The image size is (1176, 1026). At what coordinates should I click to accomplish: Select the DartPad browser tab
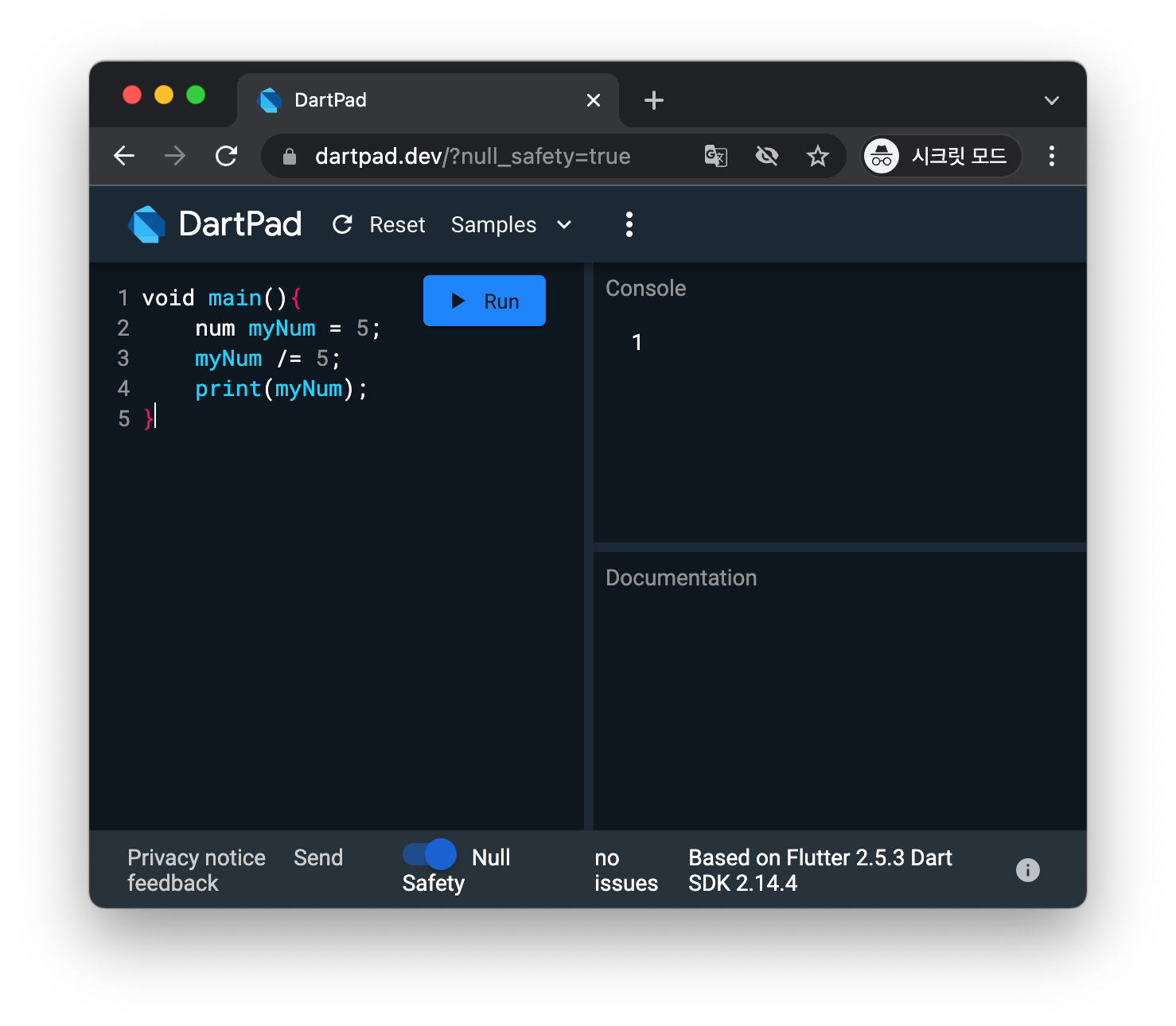pyautogui.click(x=428, y=100)
